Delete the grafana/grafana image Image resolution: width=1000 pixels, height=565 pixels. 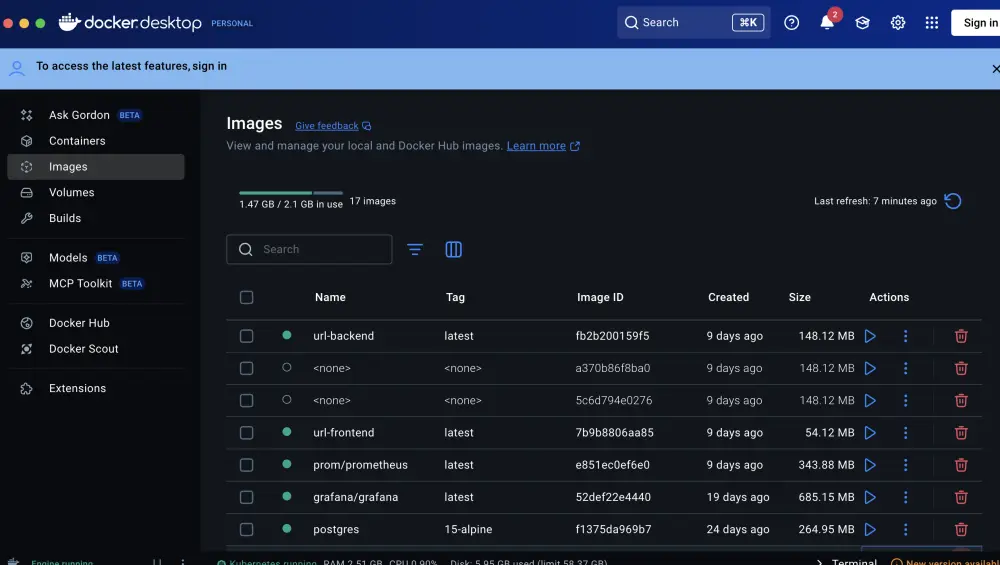961,497
